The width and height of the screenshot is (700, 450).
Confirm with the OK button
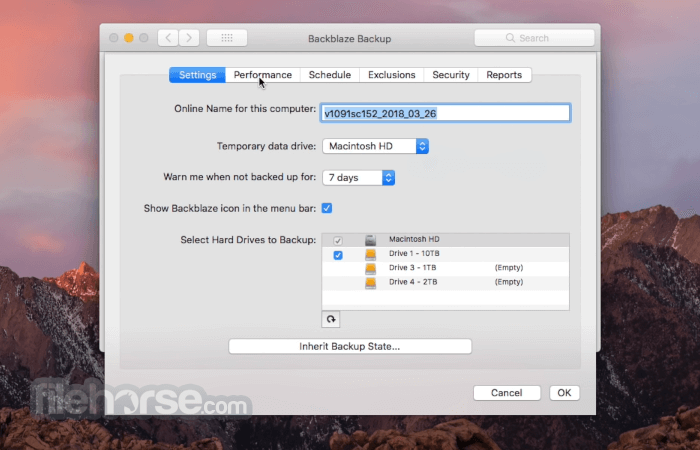pyautogui.click(x=564, y=393)
